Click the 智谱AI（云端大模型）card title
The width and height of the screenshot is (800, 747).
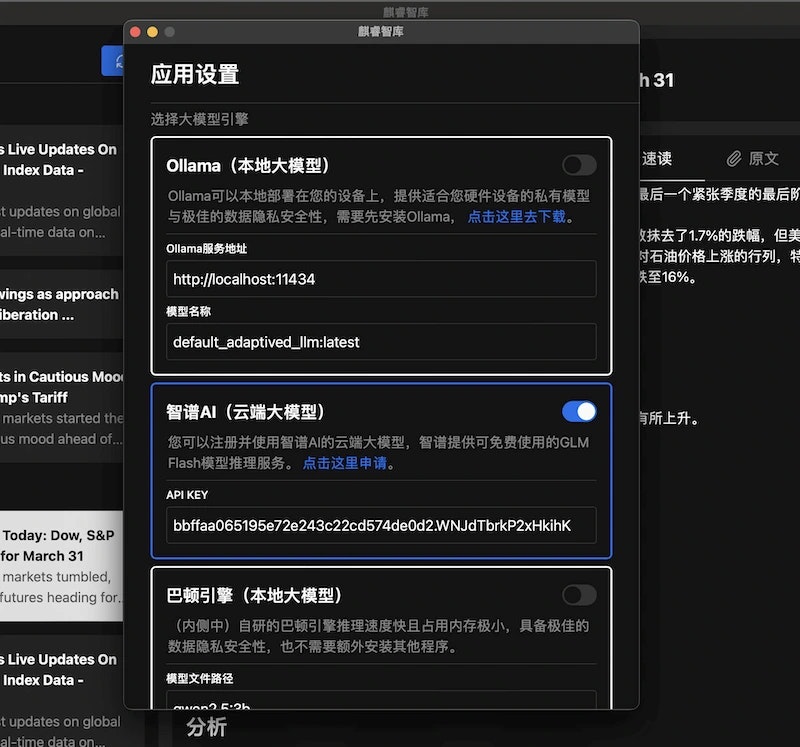tap(245, 412)
